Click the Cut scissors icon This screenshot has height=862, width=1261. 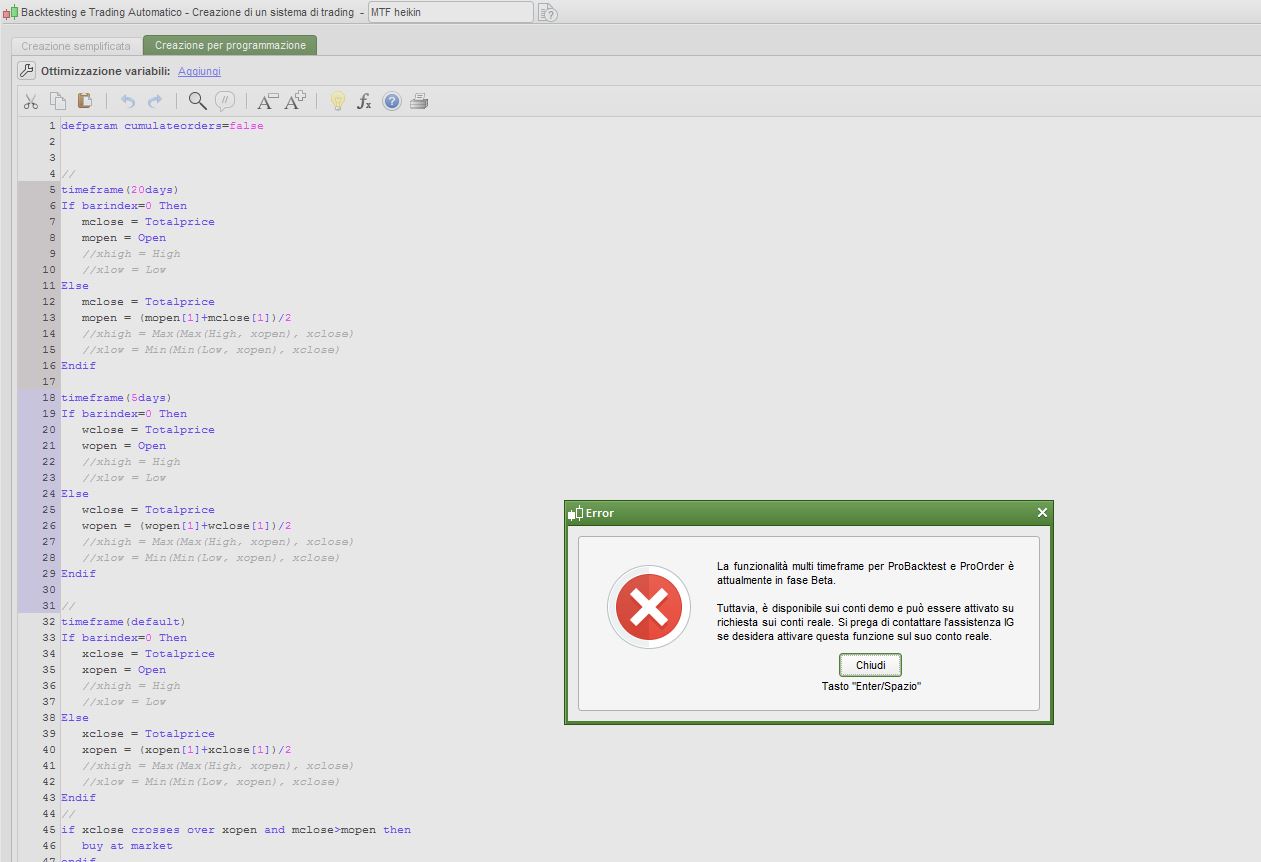click(30, 101)
